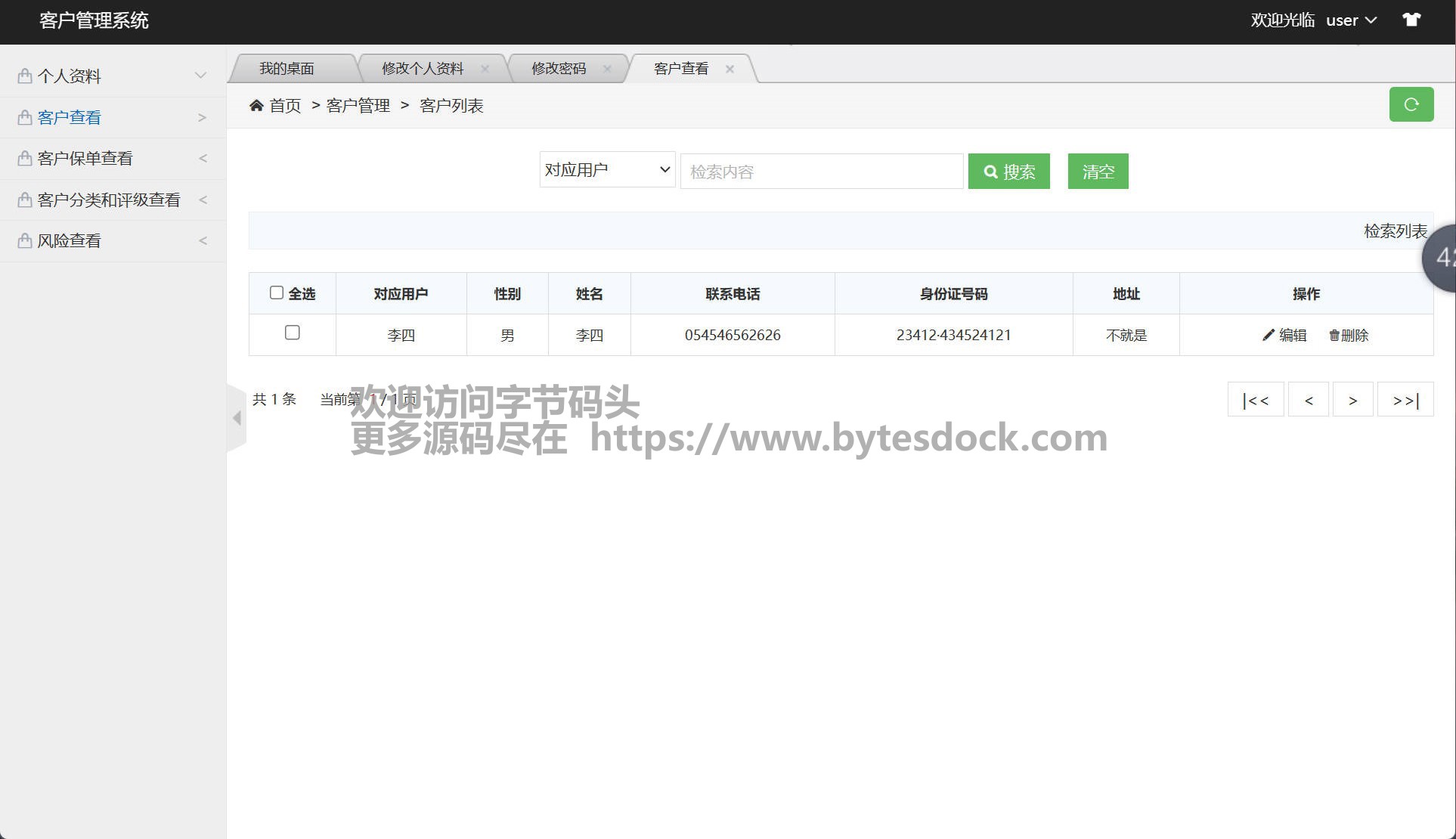Toggle the 全选 select-all checkbox
Image resolution: width=1456 pixels, height=839 pixels.
(x=277, y=293)
